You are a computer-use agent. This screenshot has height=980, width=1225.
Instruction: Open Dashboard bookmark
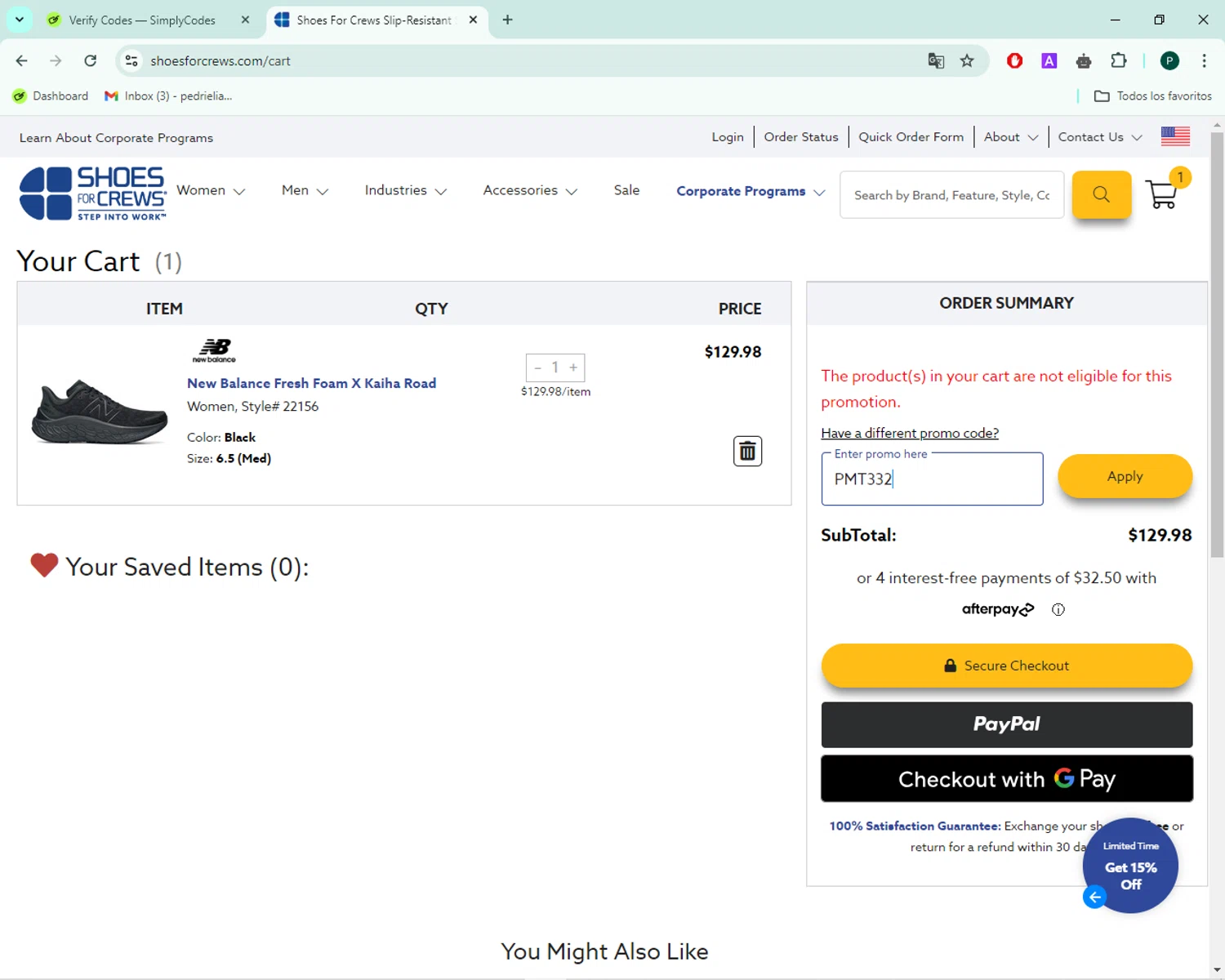tap(51, 96)
